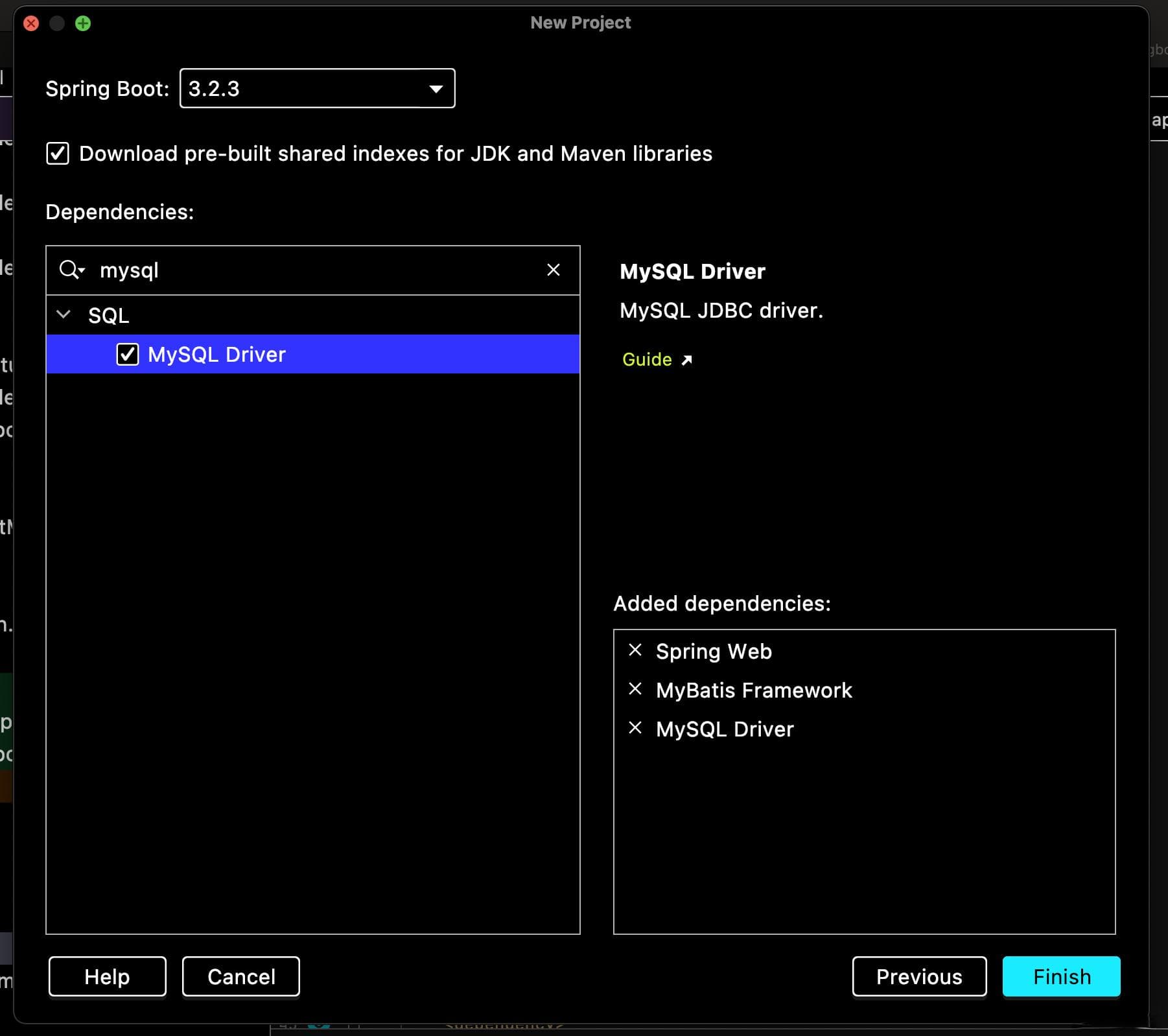
Task: Collapse the SQL category chevron
Action: (x=64, y=315)
